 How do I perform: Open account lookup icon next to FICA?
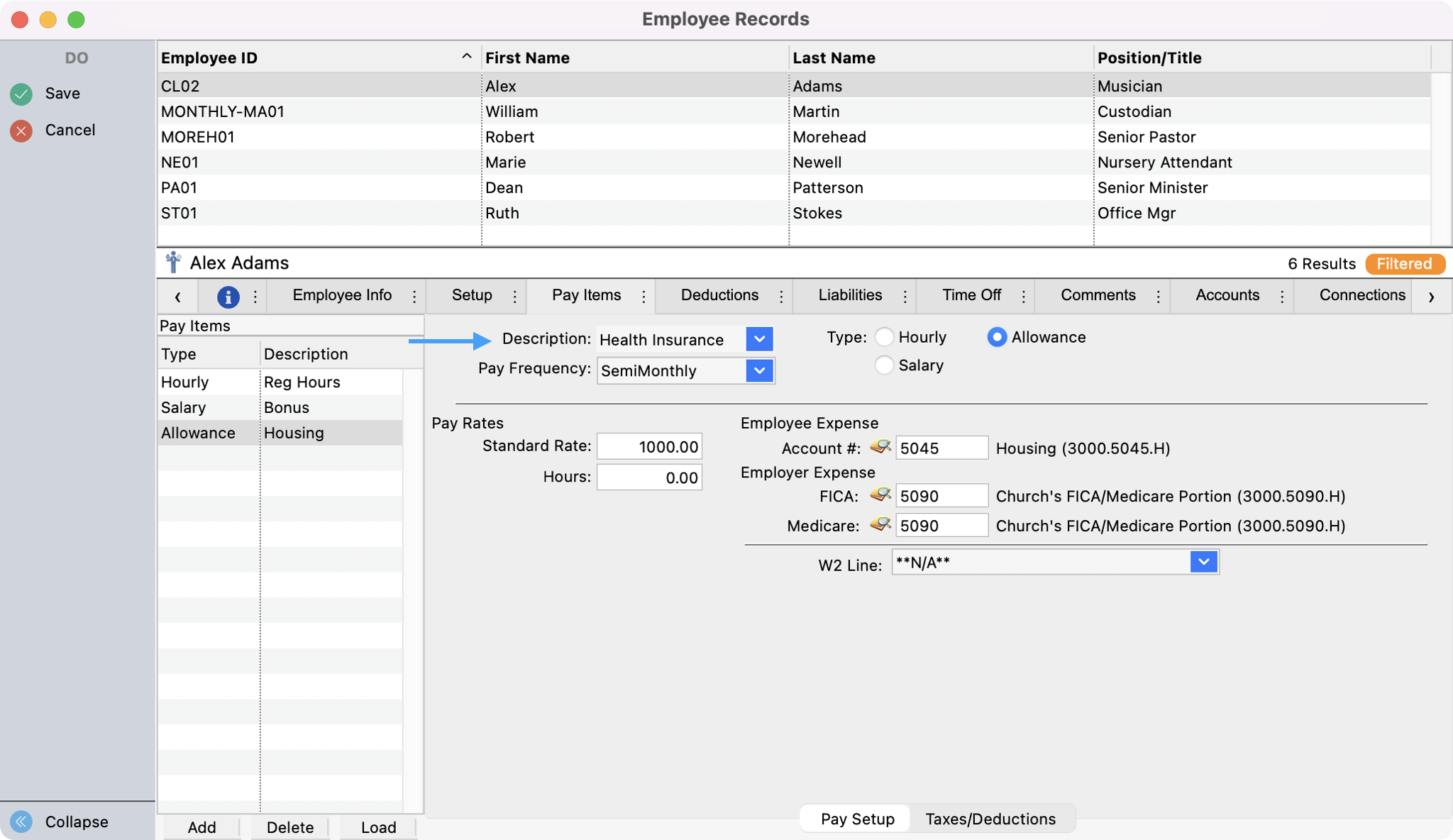[x=880, y=495]
